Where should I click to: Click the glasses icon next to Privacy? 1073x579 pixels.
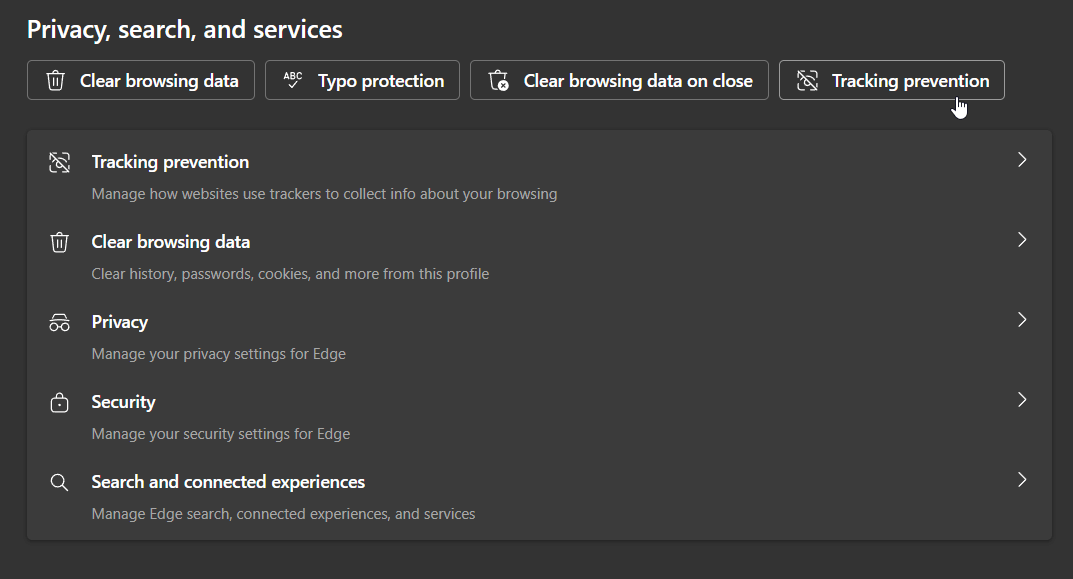[x=59, y=321]
